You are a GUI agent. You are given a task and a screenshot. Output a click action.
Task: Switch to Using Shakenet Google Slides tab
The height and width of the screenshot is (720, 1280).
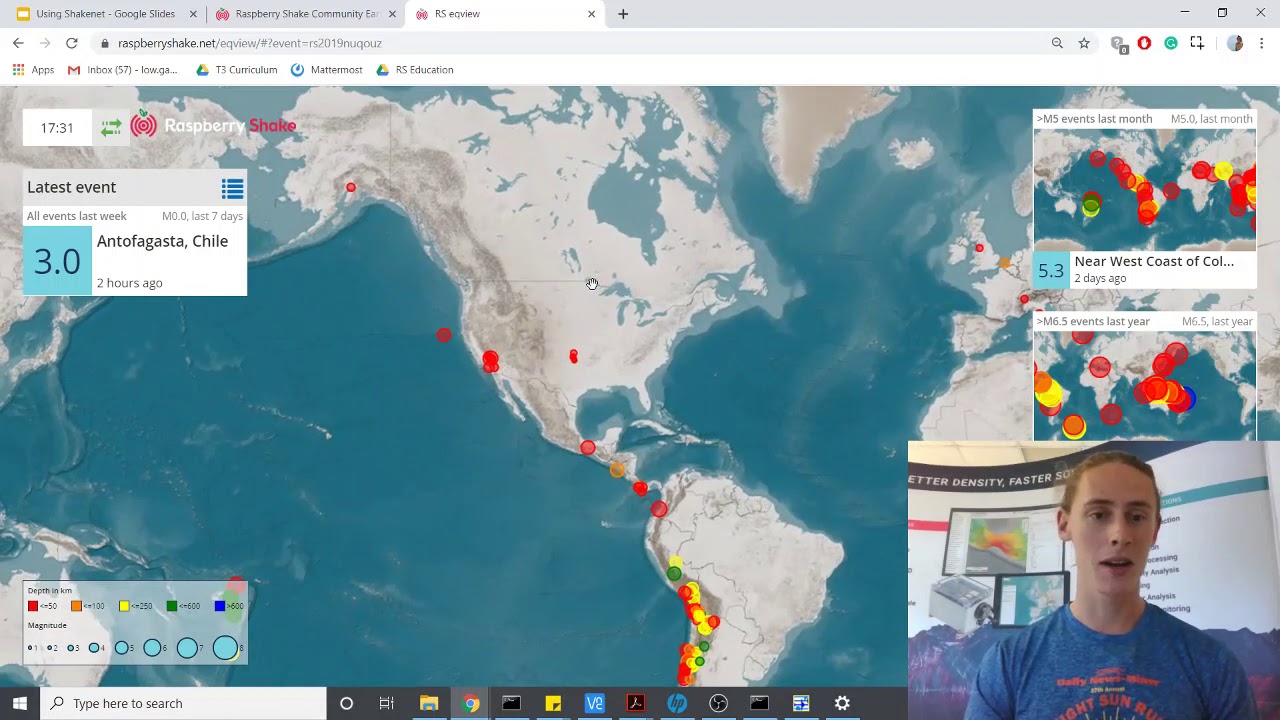(104, 14)
